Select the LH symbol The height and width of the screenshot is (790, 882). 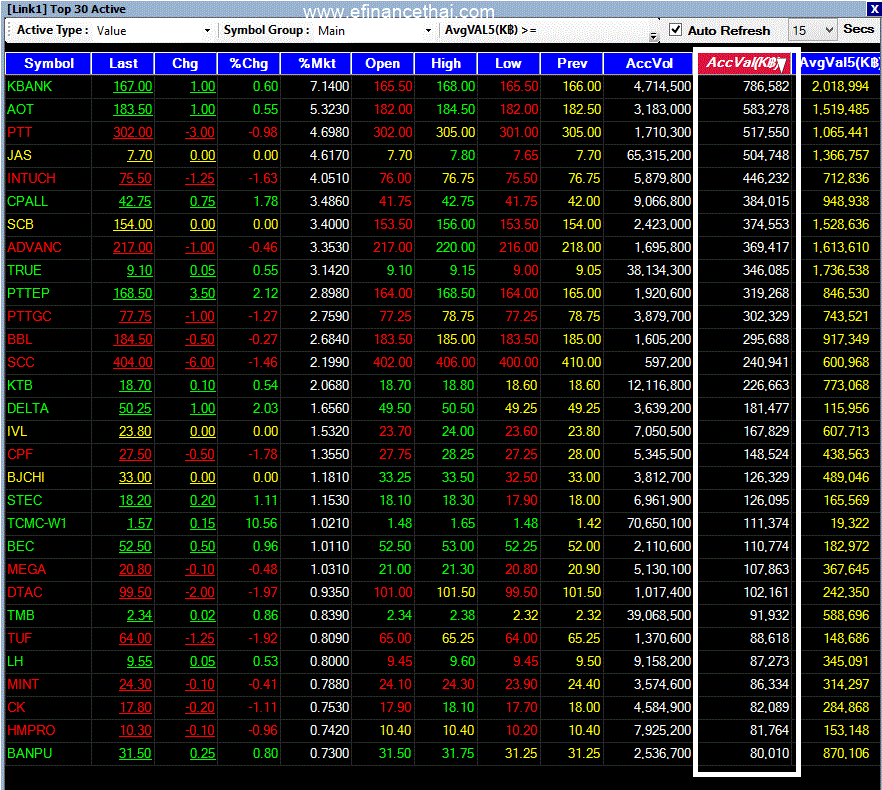[15, 662]
